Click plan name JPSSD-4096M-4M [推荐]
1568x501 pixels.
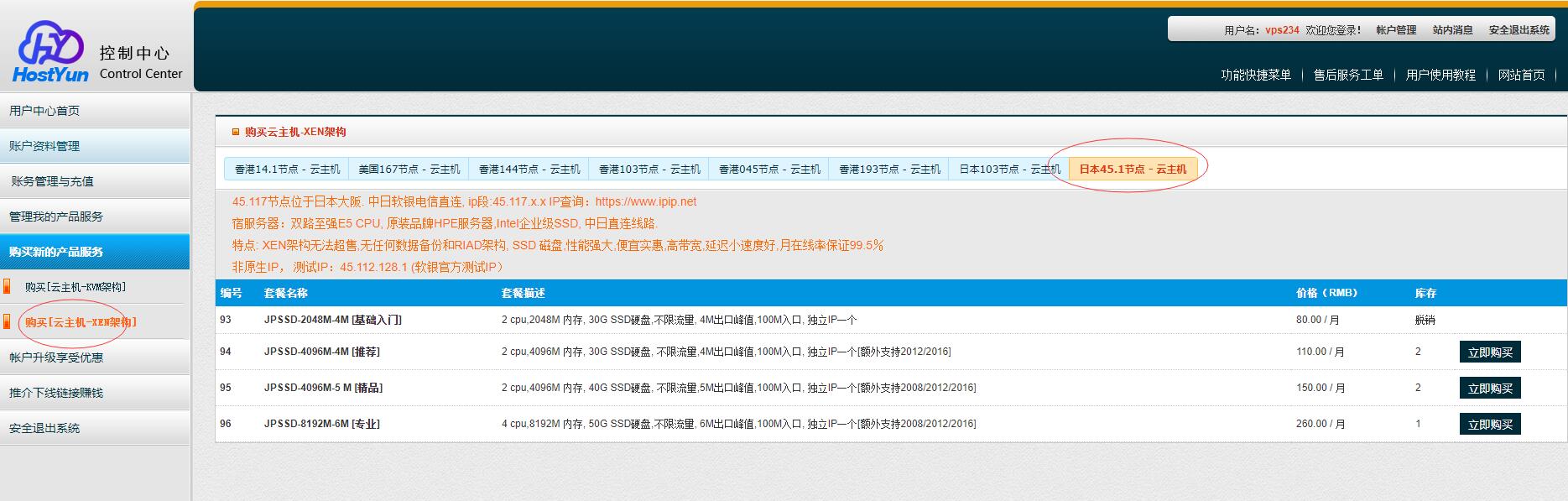point(321,352)
